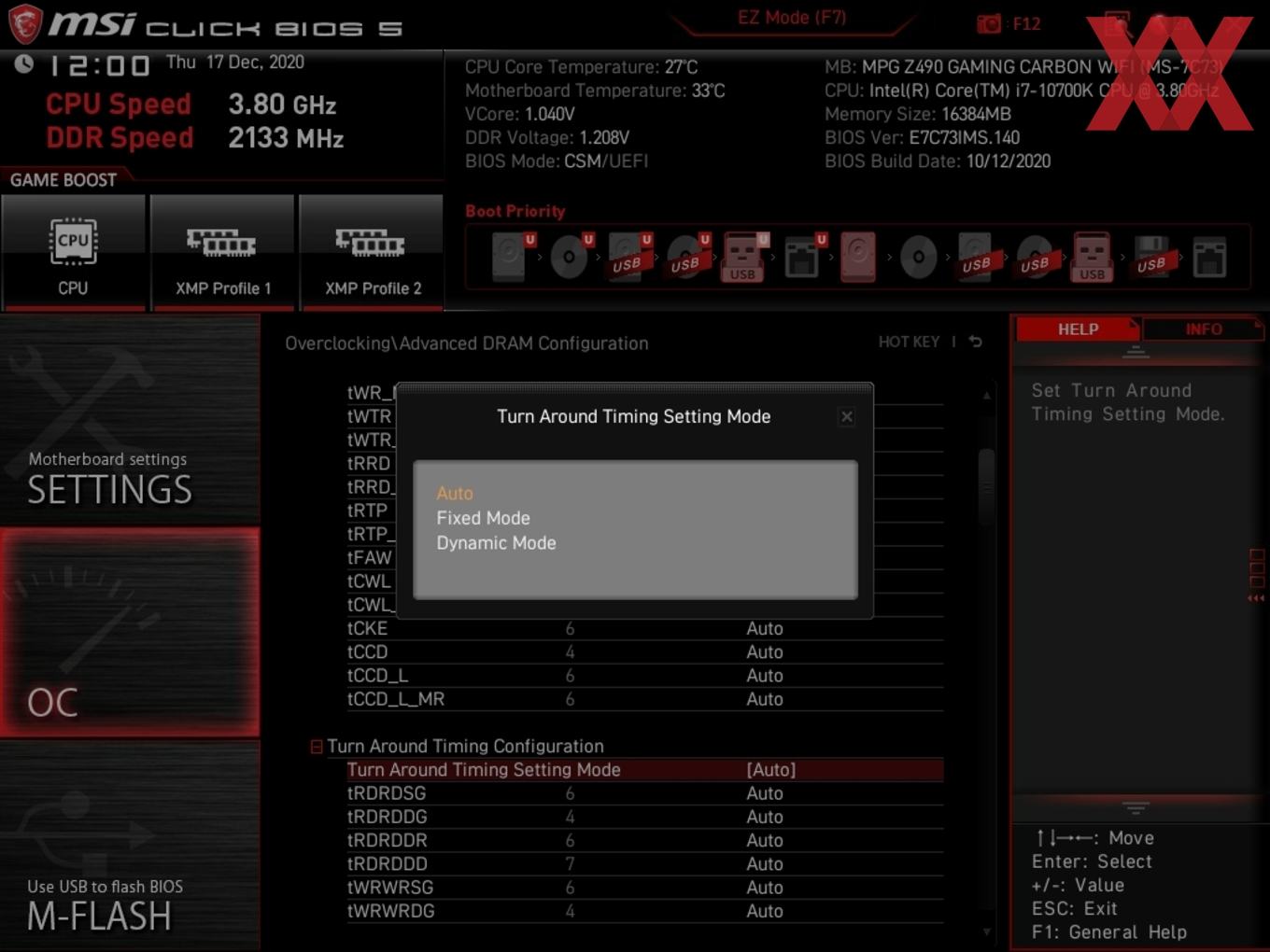Select the UEFI network boot device icon
The height and width of the screenshot is (952, 1270).
pos(802,257)
